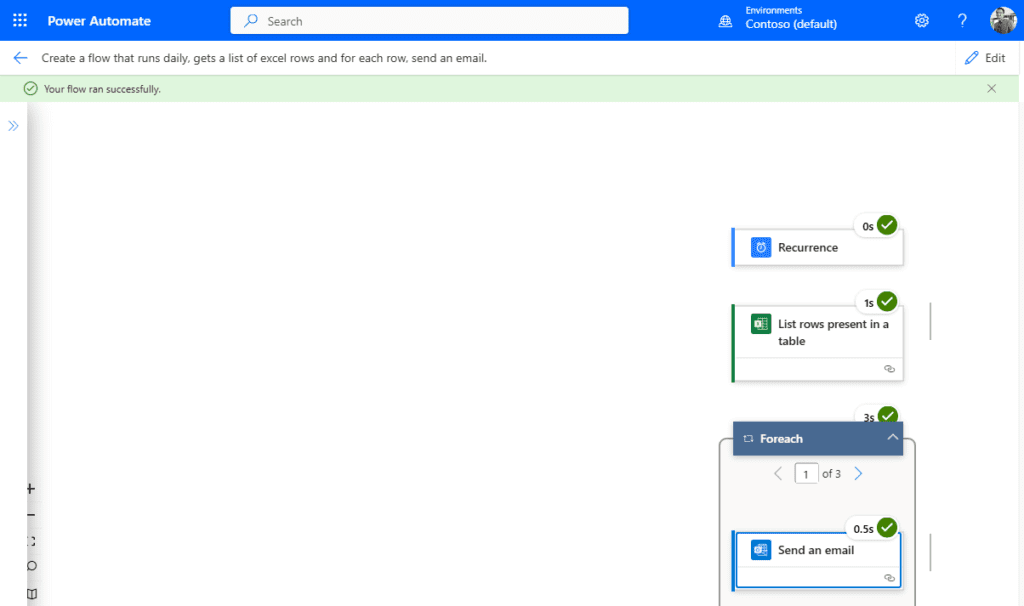The image size is (1024, 606).
Task: Click the Foreach iteration number field
Action: tap(806, 473)
